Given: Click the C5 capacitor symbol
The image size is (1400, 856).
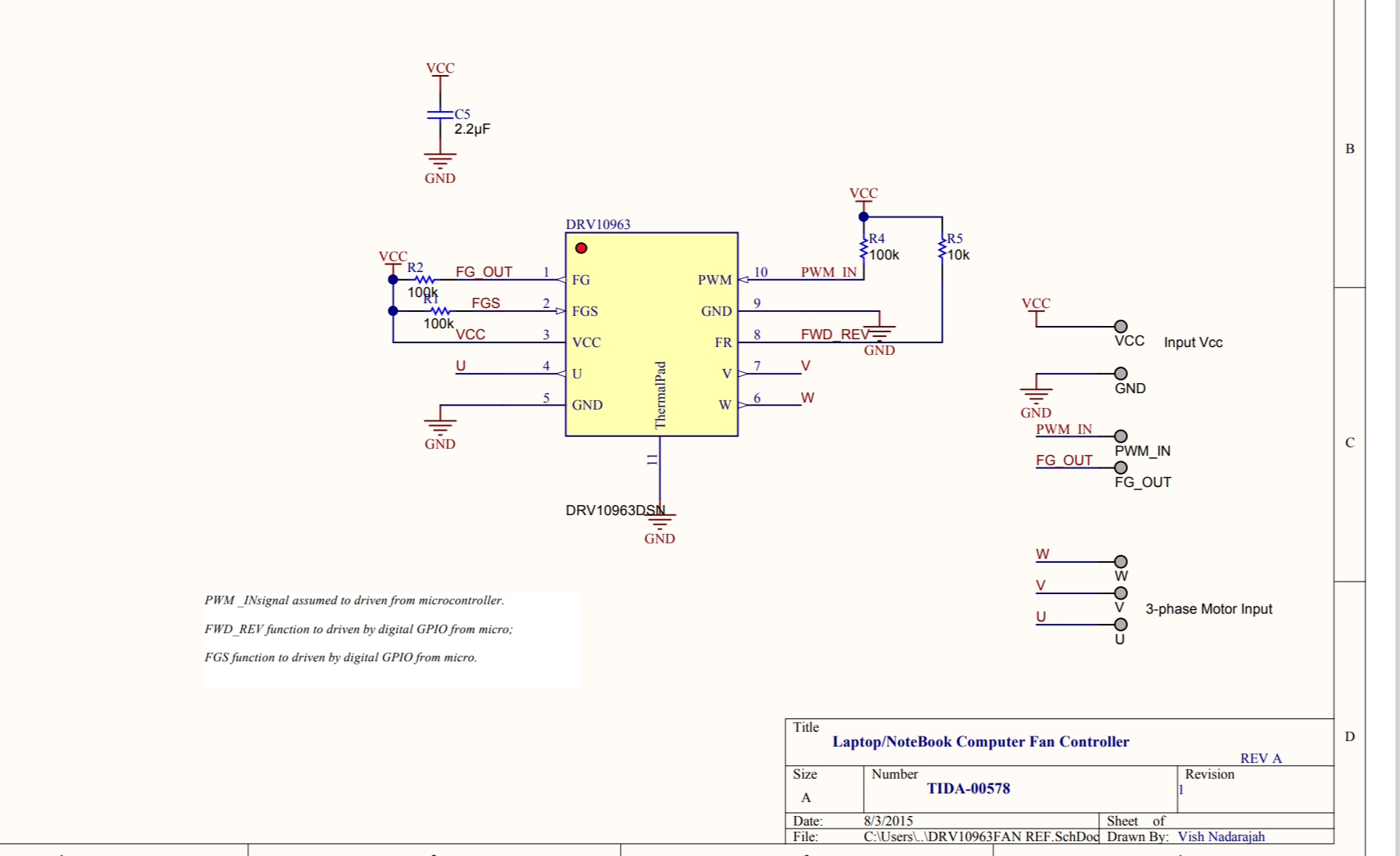Looking at the screenshot, I should (440, 115).
